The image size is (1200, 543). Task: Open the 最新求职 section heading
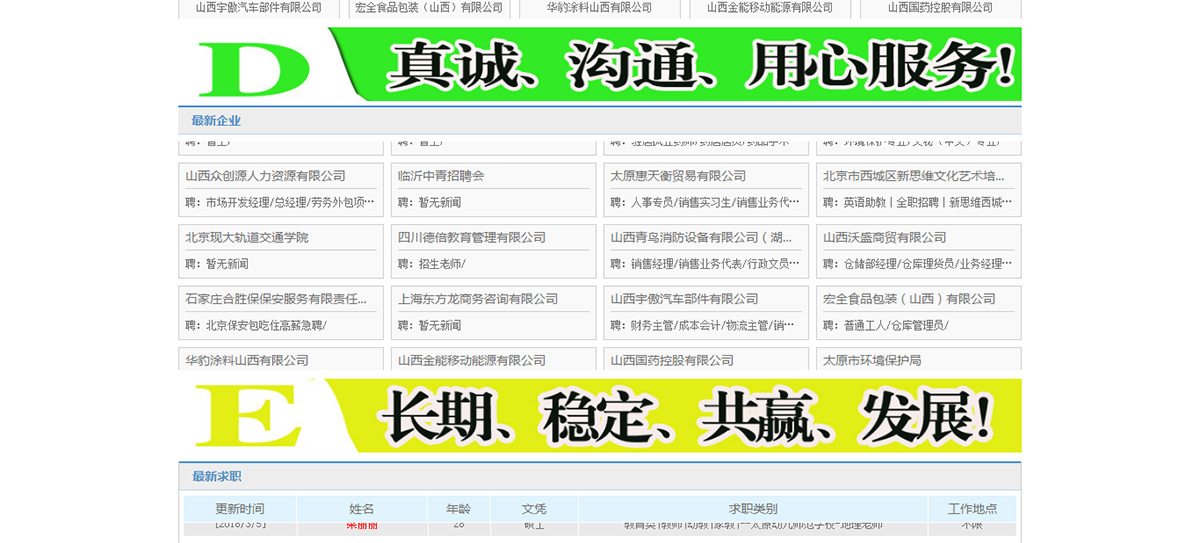click(x=216, y=477)
